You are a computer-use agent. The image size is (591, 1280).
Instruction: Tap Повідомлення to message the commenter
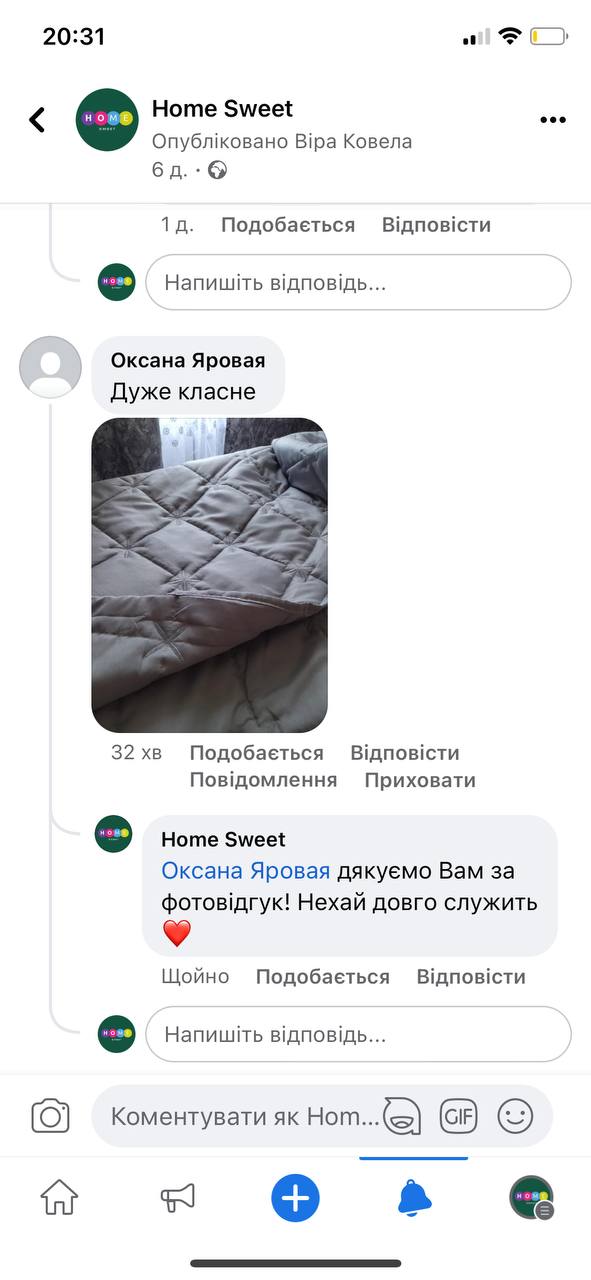[x=263, y=780]
